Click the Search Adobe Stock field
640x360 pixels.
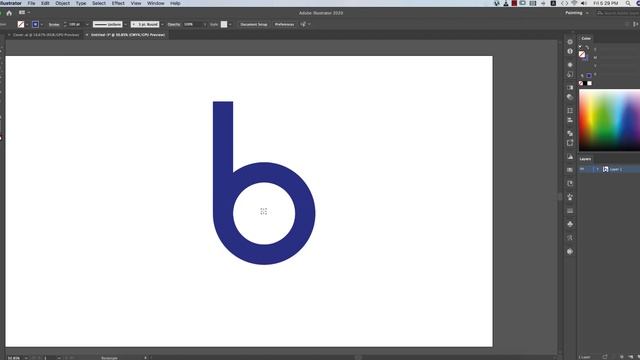(x=618, y=13)
